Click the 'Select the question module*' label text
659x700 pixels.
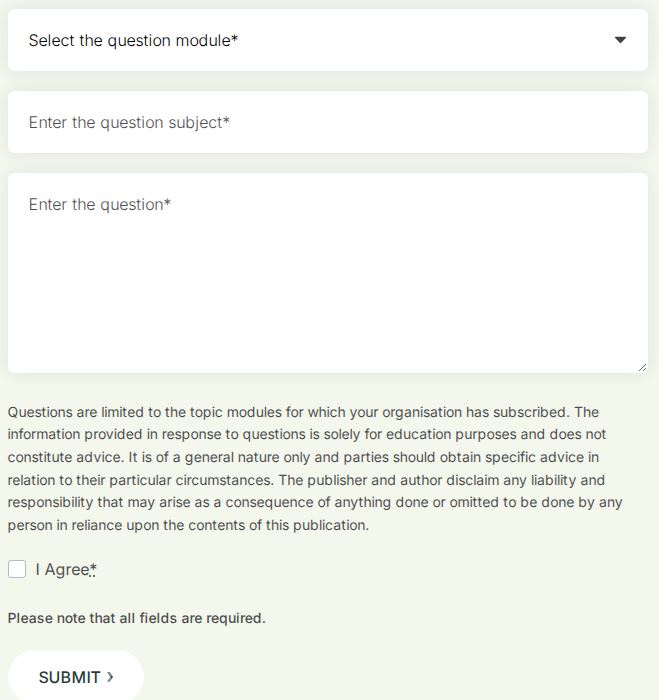pos(133,41)
